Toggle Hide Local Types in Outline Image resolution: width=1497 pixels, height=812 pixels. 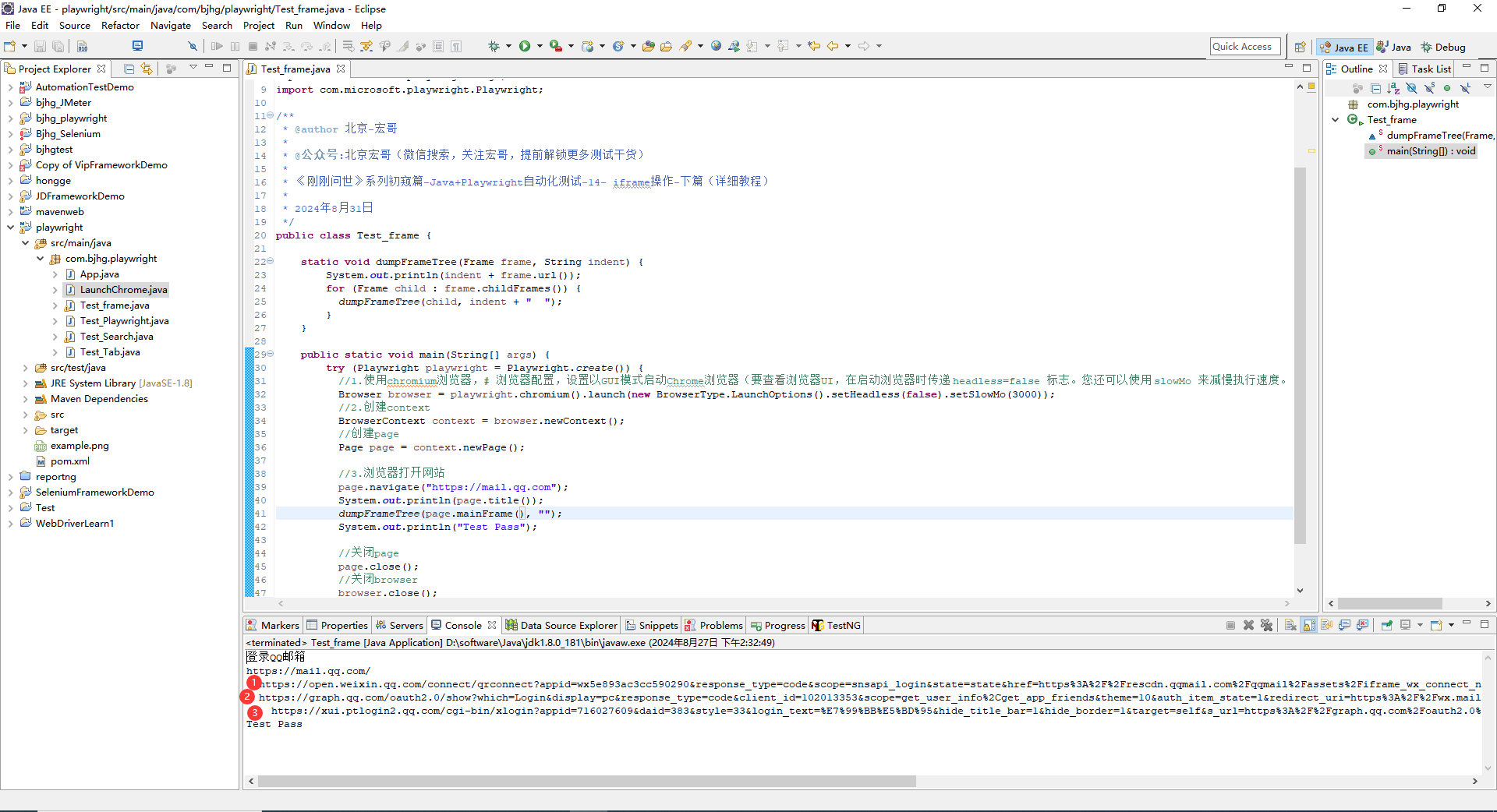[1465, 88]
